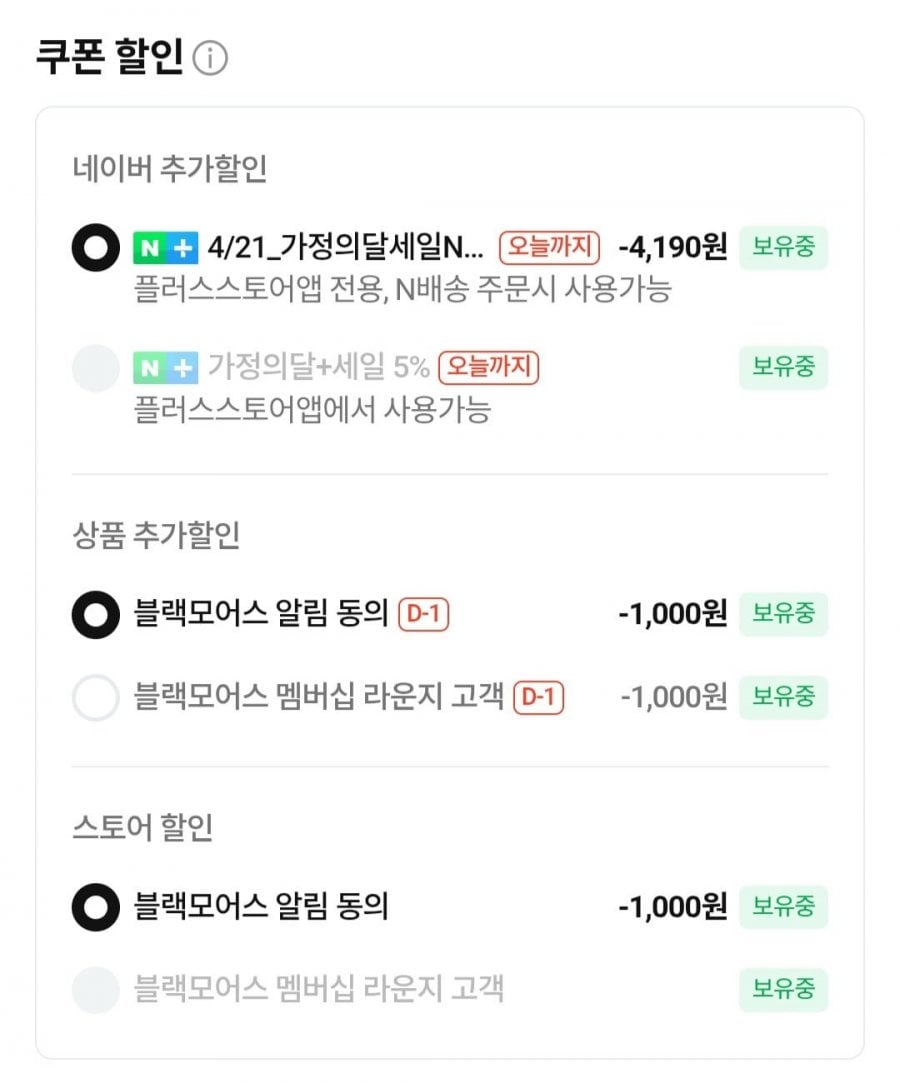Click the D-1 tag beside 멤버십 라운지 고객
Image resolution: width=900 pixels, height=1083 pixels.
click(x=539, y=697)
